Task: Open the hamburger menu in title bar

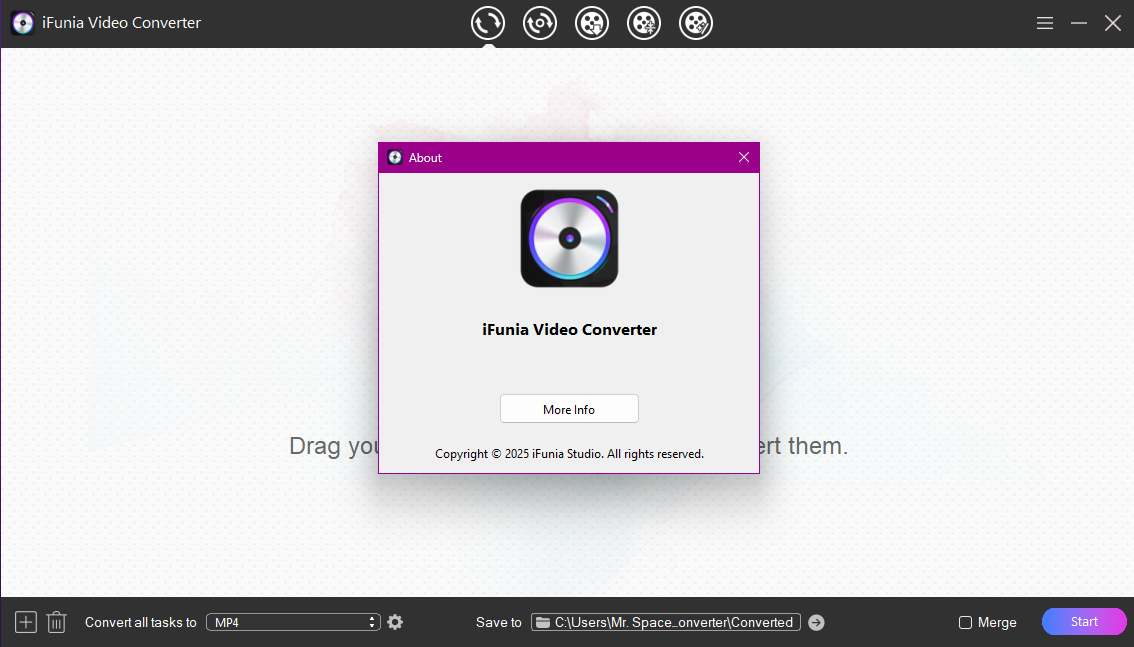Action: tap(1044, 23)
